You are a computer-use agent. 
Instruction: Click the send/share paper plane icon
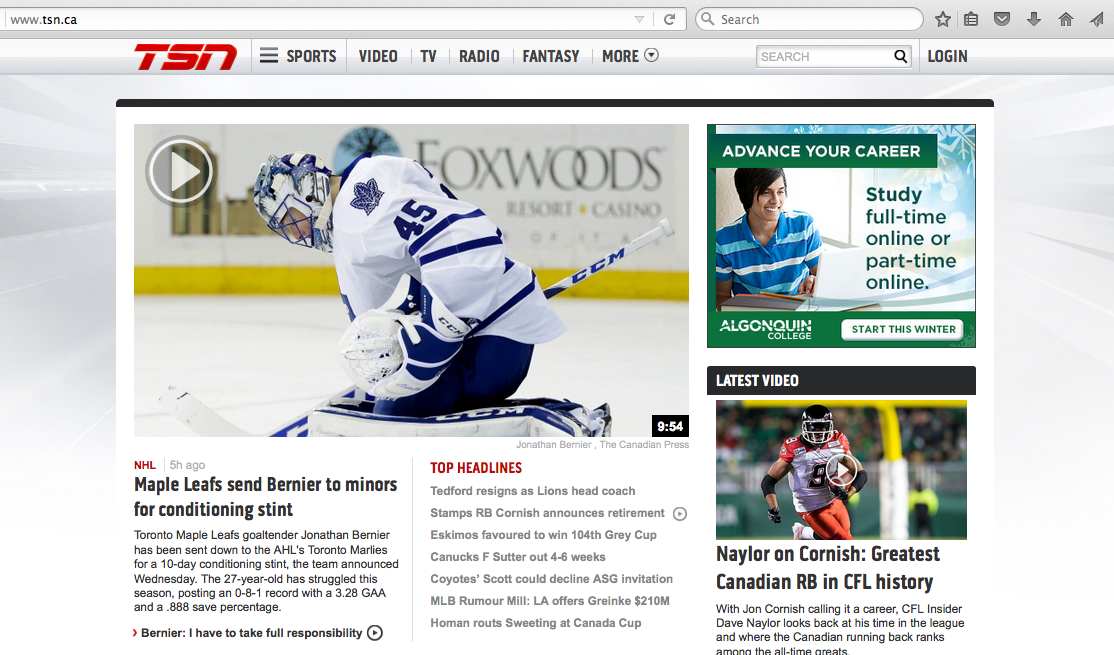tap(1096, 19)
